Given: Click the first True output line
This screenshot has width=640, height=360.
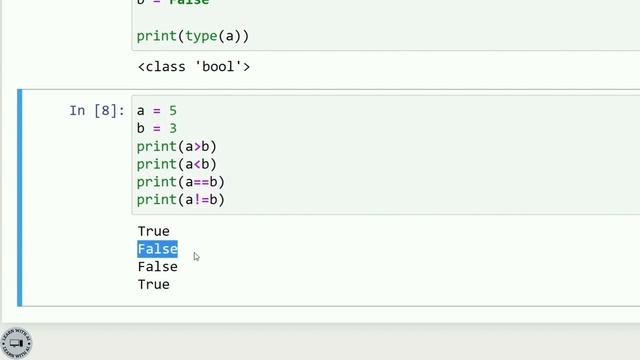Looking at the screenshot, I should [153, 231].
